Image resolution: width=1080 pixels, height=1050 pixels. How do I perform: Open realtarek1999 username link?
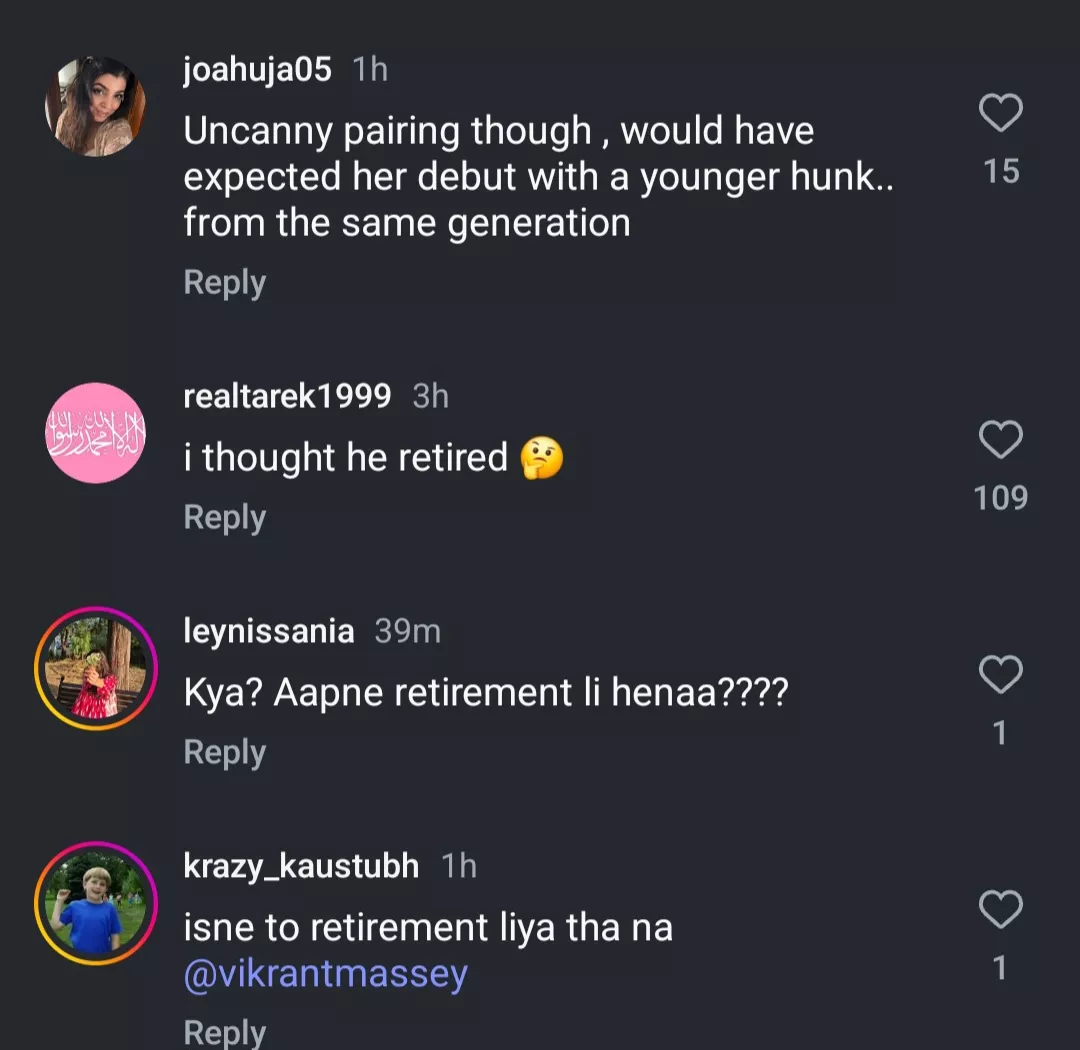[287, 397]
